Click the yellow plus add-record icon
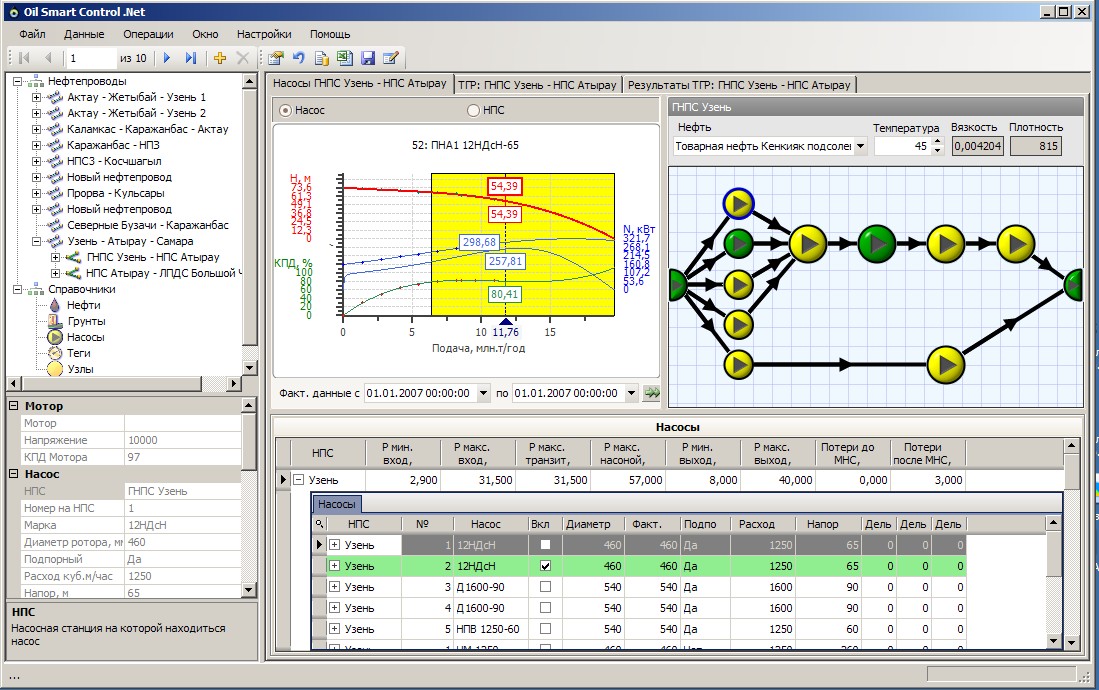 point(220,58)
